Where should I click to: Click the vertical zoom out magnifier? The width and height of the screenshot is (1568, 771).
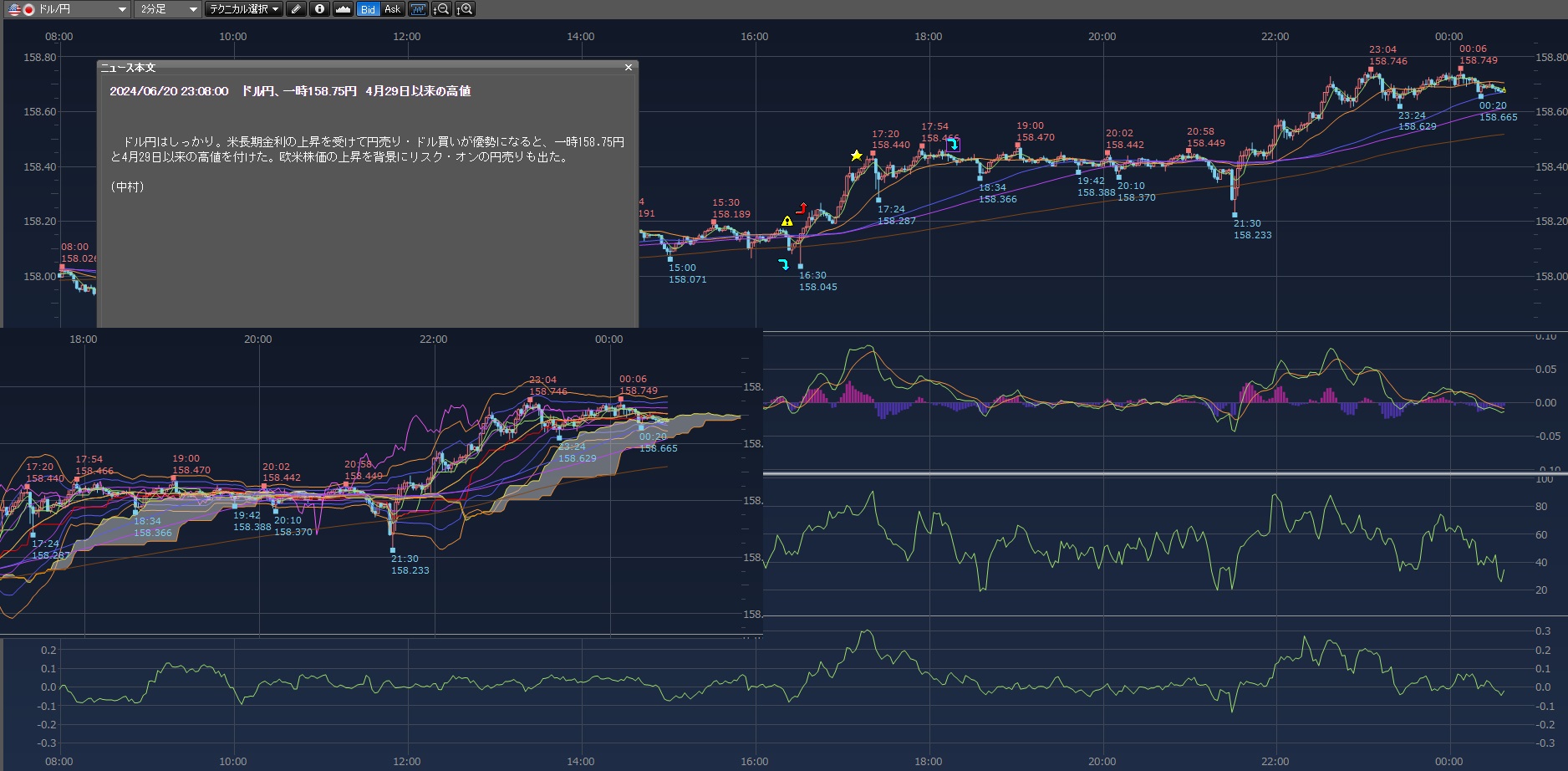coord(440,9)
